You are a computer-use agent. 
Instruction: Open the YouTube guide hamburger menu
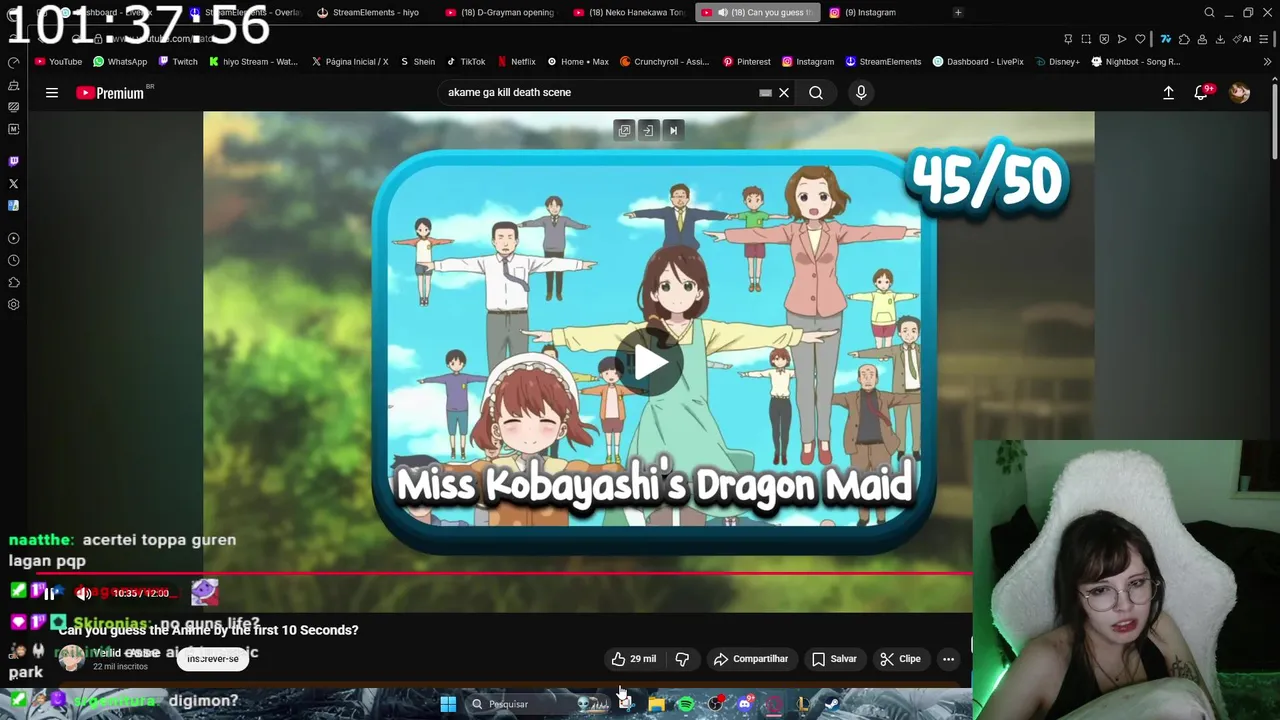52,93
